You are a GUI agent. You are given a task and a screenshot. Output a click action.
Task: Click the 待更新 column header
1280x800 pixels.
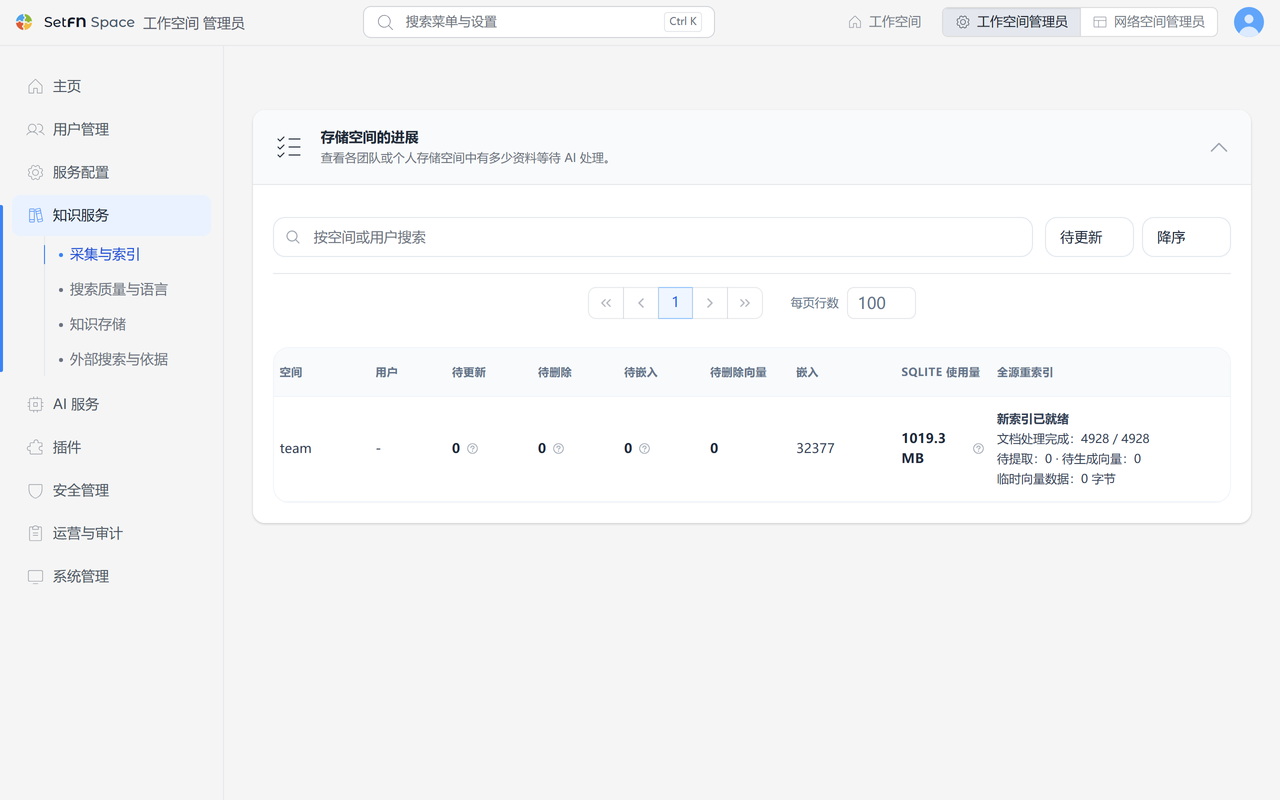click(469, 372)
